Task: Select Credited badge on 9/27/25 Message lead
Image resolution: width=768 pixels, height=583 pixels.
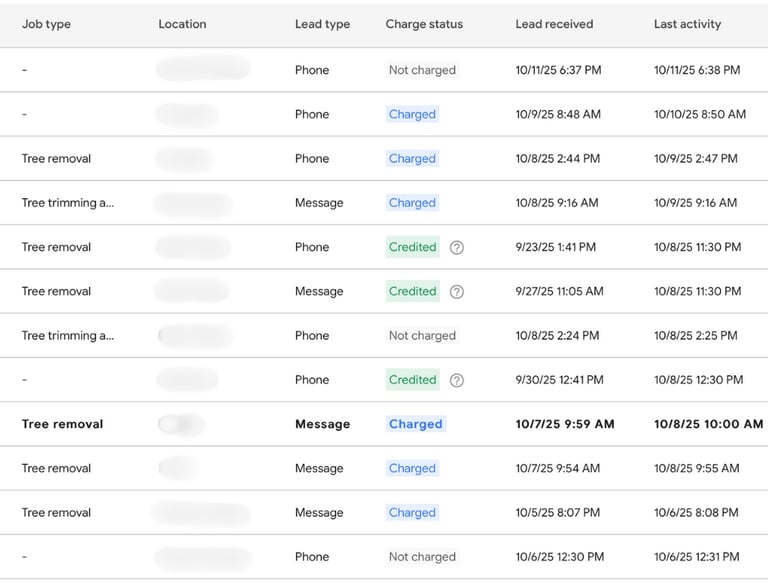Action: click(413, 292)
